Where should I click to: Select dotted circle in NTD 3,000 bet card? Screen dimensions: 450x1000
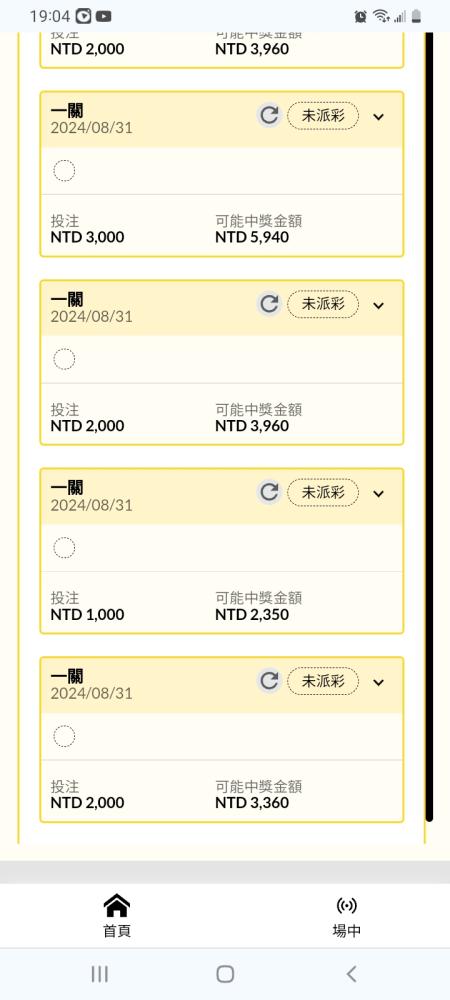[x=64, y=171]
